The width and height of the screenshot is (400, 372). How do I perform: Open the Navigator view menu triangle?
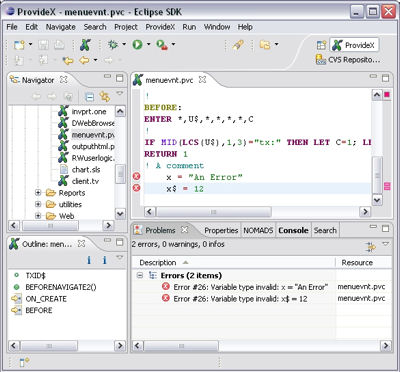[119, 94]
